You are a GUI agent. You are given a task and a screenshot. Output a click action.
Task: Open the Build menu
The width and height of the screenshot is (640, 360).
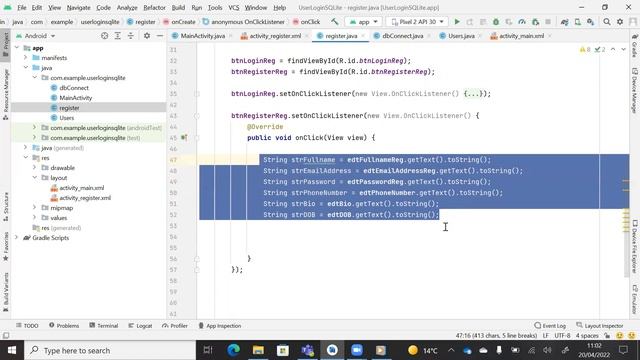pyautogui.click(x=178, y=7)
